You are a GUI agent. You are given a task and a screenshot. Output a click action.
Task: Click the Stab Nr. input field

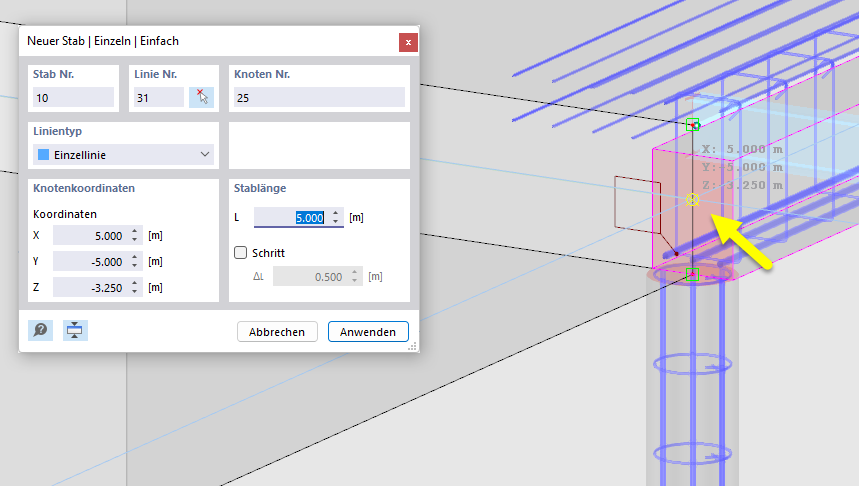(73, 98)
